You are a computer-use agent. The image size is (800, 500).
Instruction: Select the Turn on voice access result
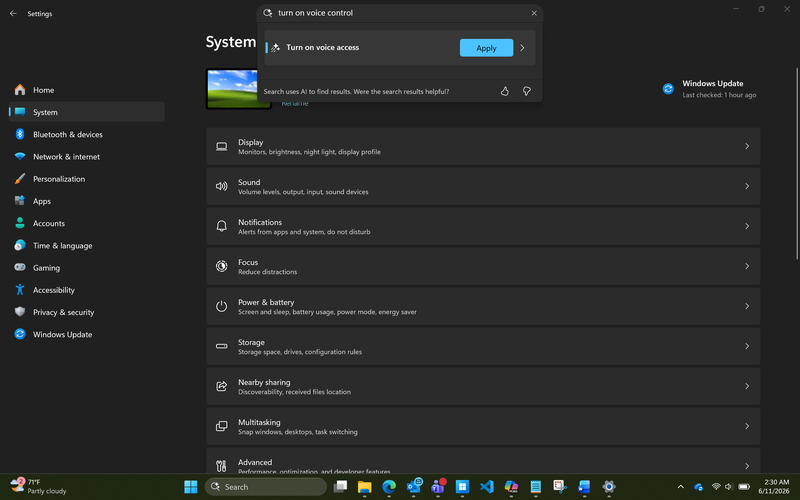[x=399, y=47]
